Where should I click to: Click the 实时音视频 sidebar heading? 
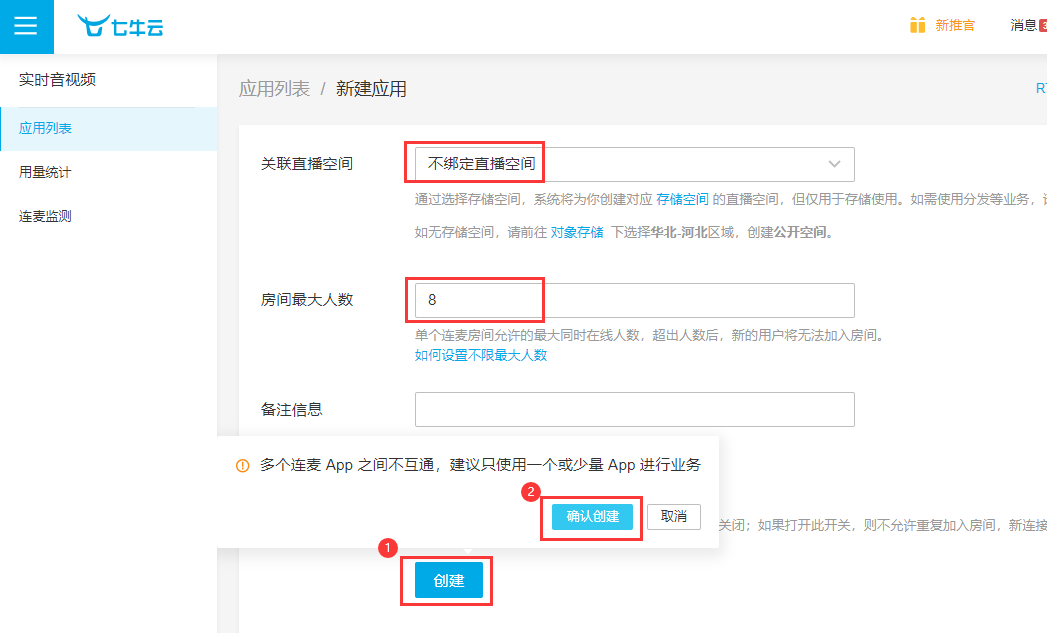(x=58, y=80)
